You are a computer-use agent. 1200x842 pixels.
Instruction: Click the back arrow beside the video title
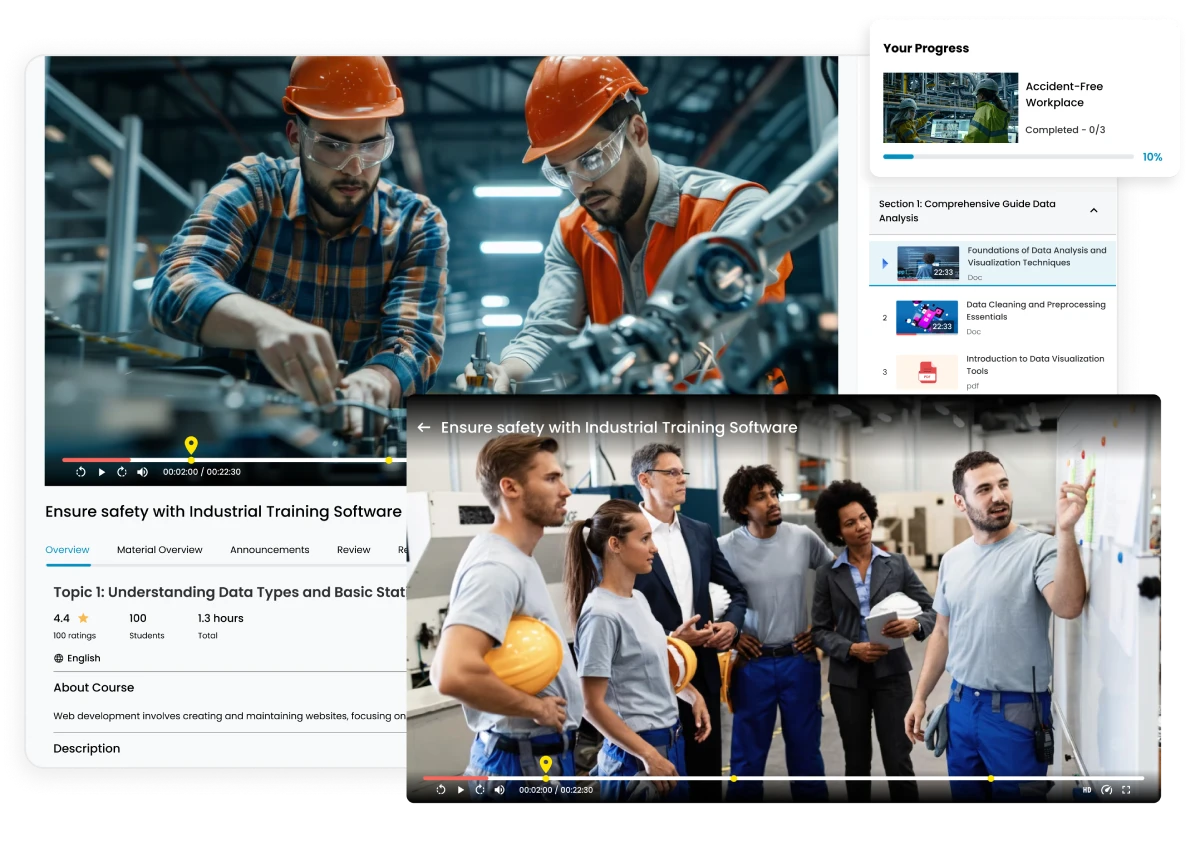pyautogui.click(x=423, y=427)
